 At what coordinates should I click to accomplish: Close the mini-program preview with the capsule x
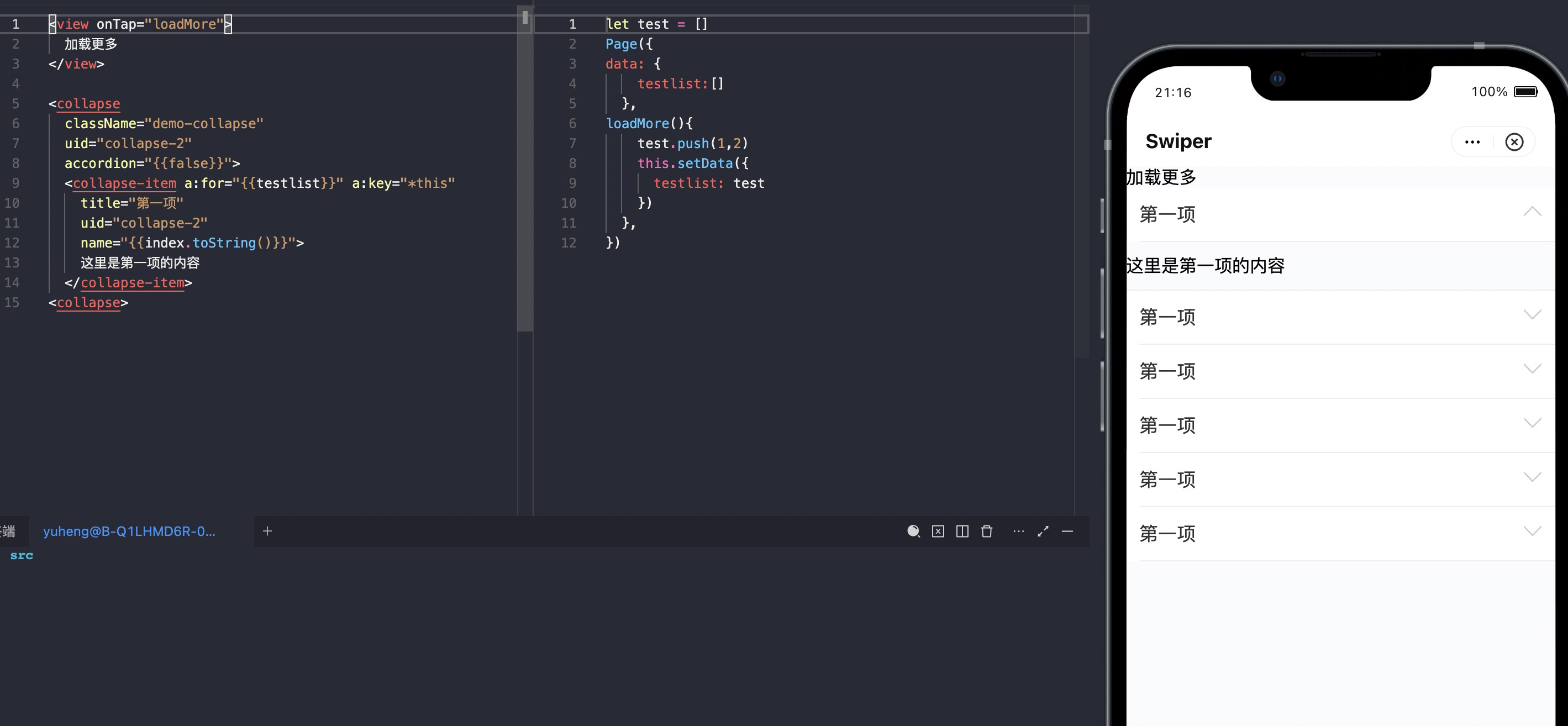click(1514, 141)
